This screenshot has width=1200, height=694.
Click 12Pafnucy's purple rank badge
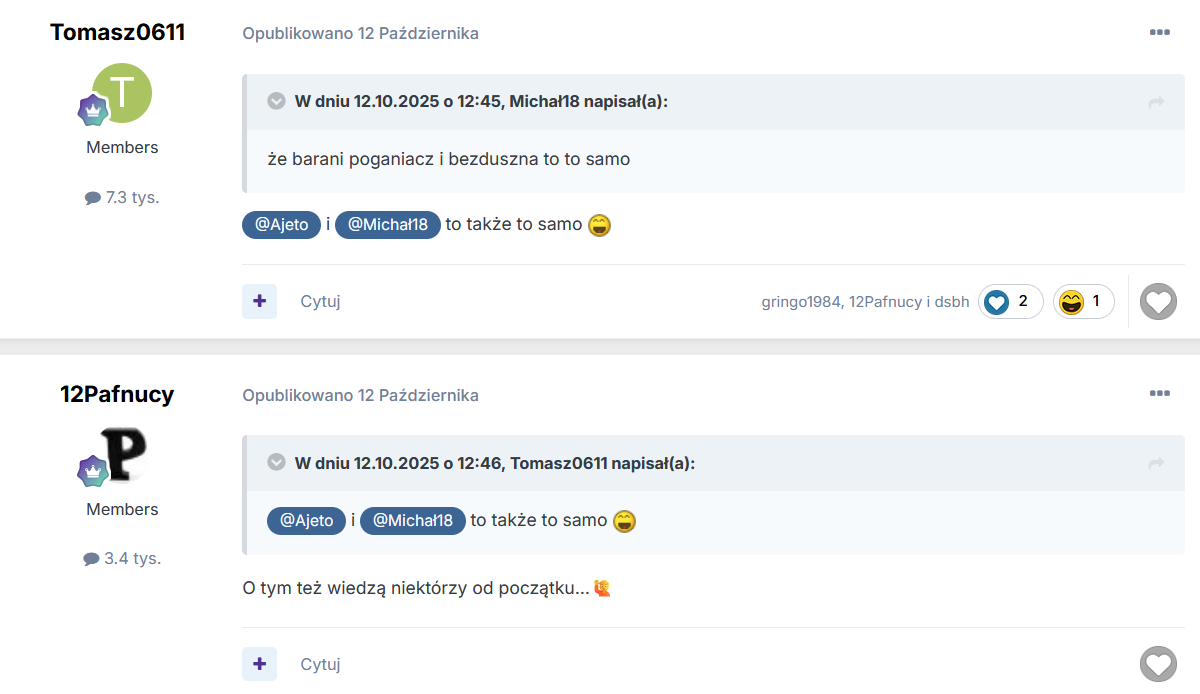[93, 472]
